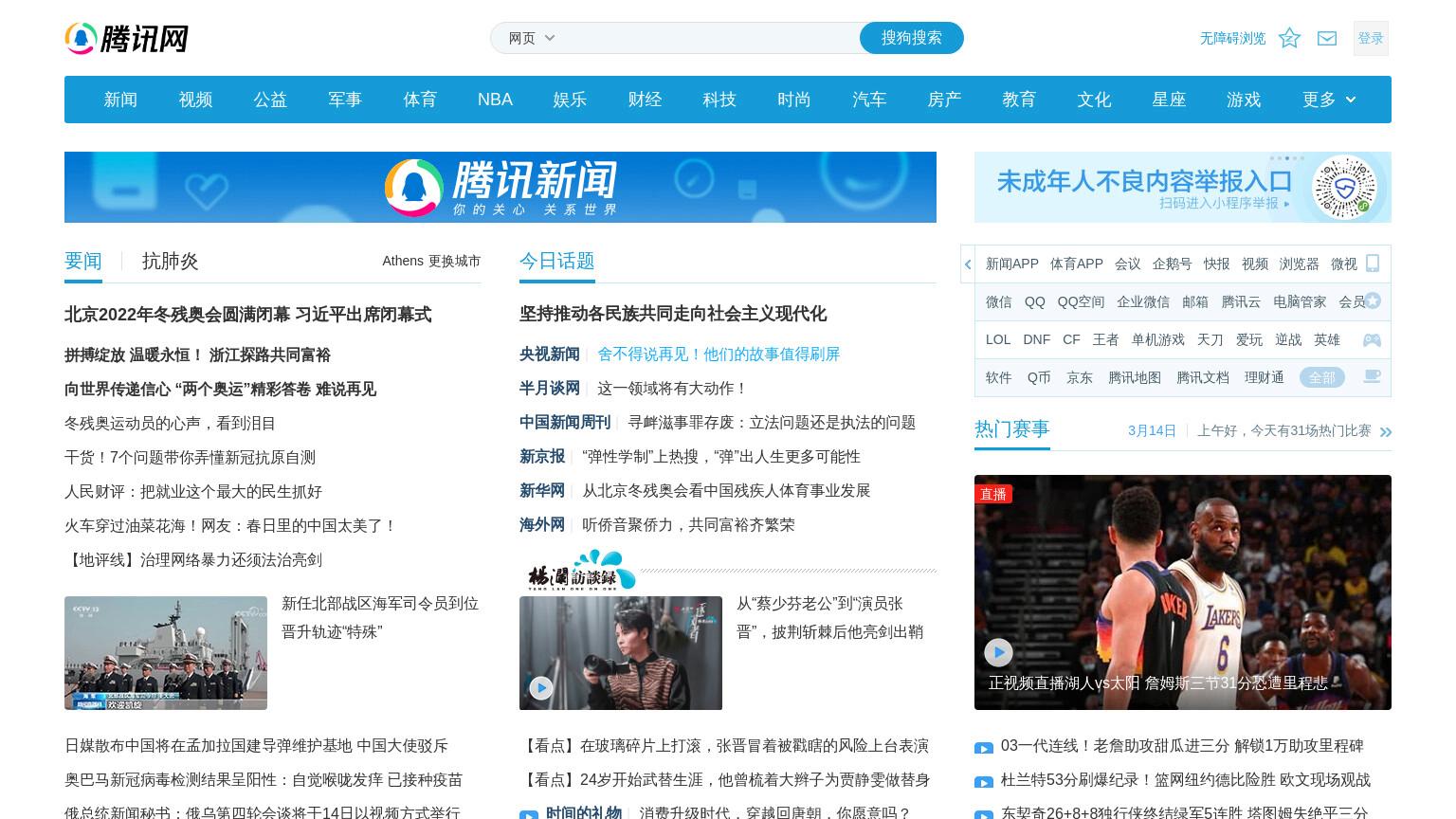Image resolution: width=1456 pixels, height=819 pixels.
Task: Click the mobile phone icon in apps row
Action: pos(1373,264)
